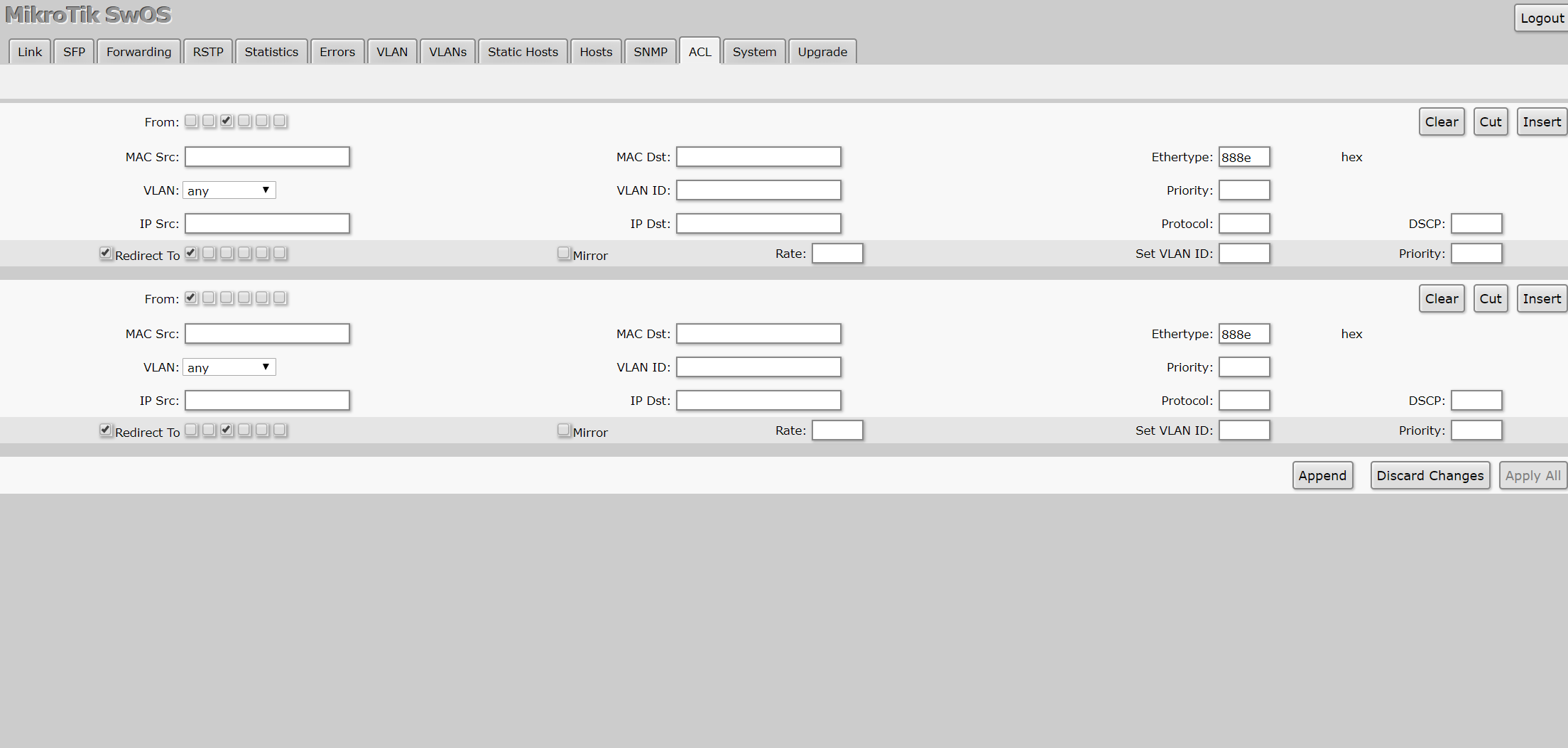Click second rule Ethertype field
This screenshot has width=1568, height=748.
coord(1244,334)
